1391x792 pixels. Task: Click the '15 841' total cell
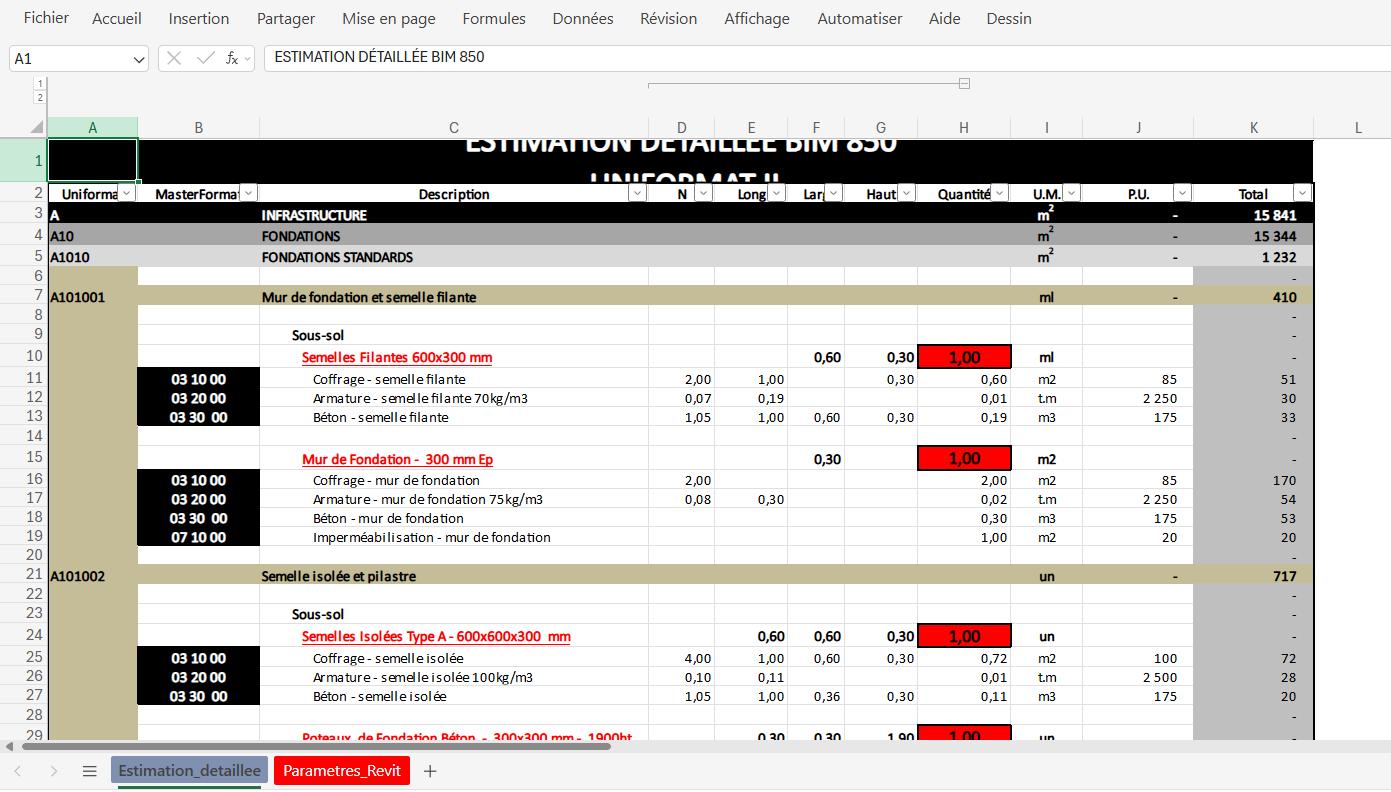[x=1254, y=214]
